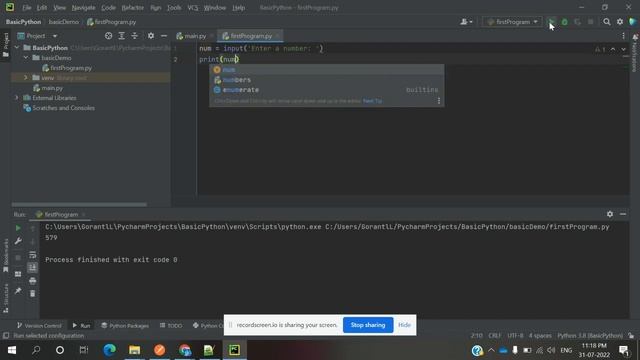The width and height of the screenshot is (640, 360).
Task: Toggle Scroll to End in Run console
Action: click(33, 268)
